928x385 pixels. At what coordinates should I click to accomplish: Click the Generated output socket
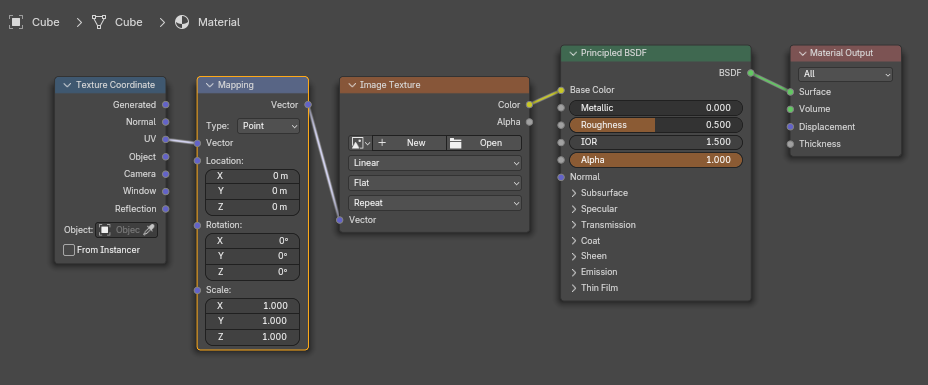[x=166, y=105]
